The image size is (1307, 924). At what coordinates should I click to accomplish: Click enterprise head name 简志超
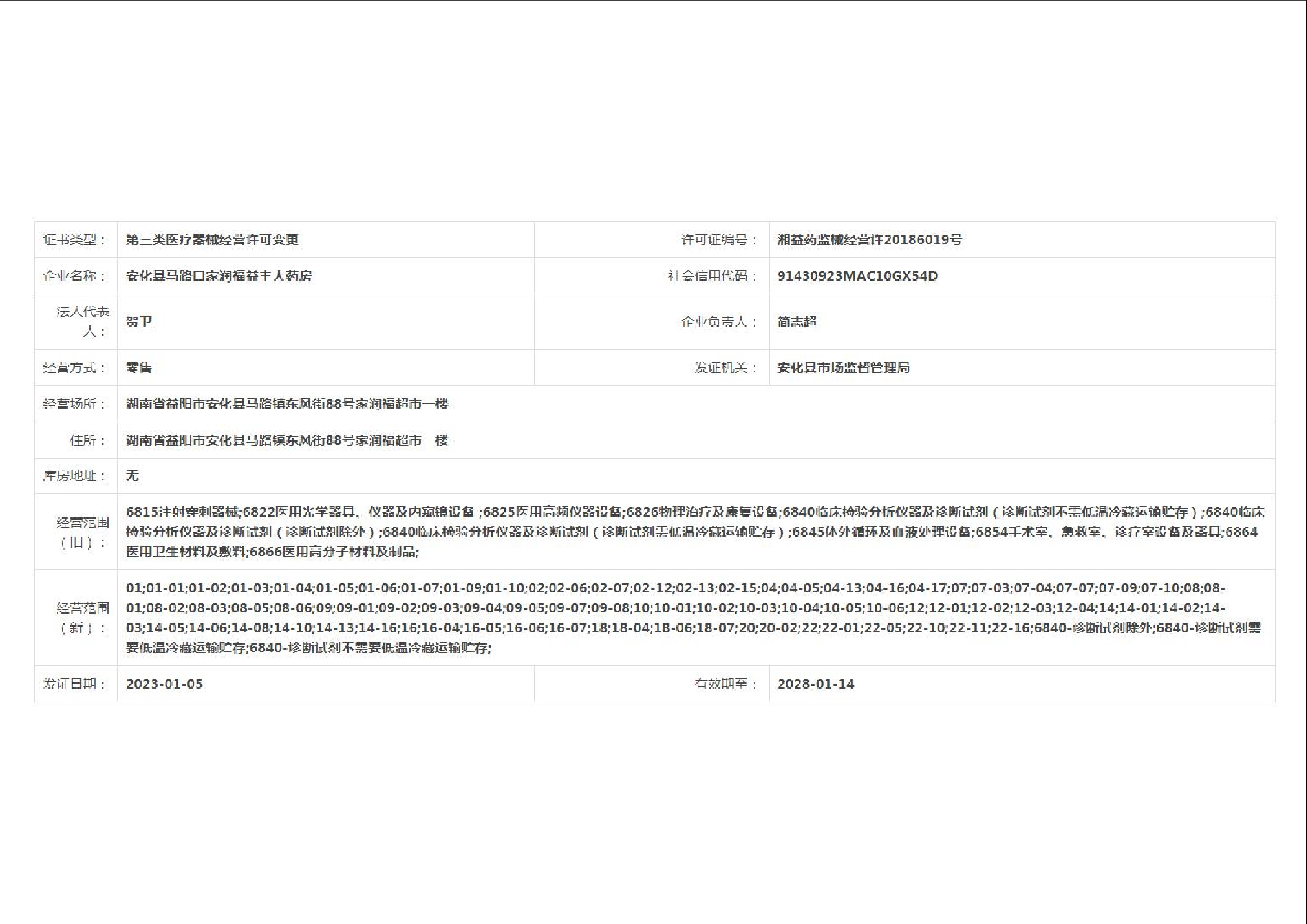point(796,322)
